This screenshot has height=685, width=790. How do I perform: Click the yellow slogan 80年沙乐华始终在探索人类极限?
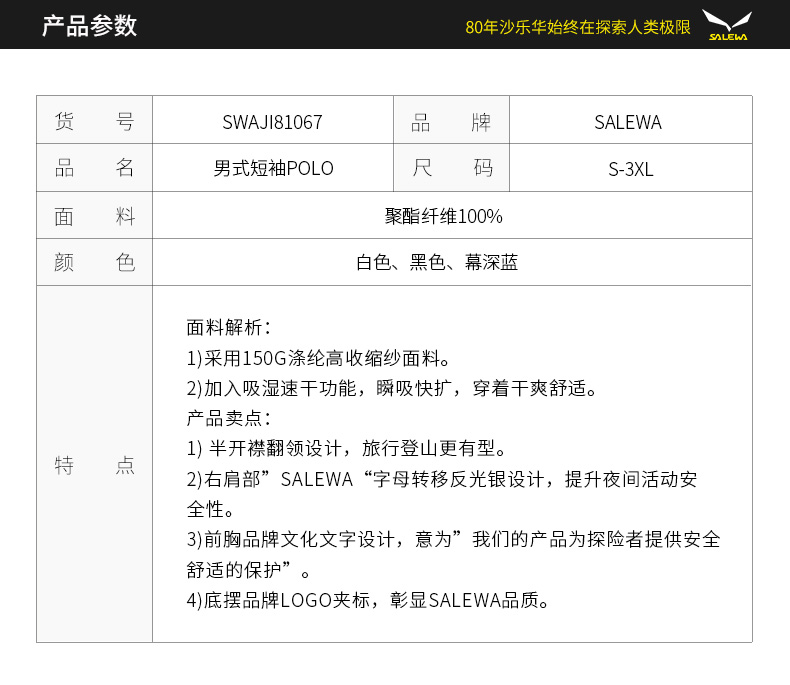pyautogui.click(x=578, y=27)
